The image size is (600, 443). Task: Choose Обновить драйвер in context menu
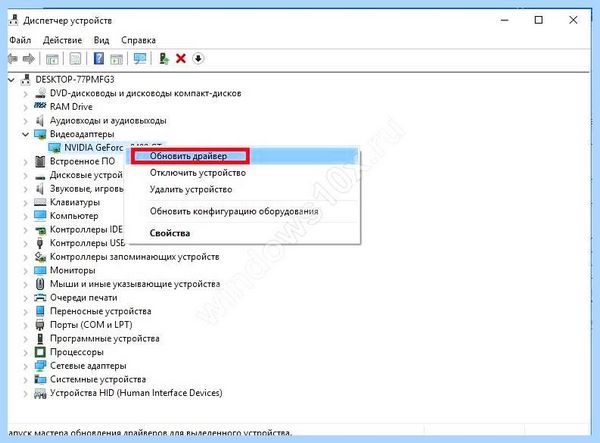pyautogui.click(x=244, y=156)
